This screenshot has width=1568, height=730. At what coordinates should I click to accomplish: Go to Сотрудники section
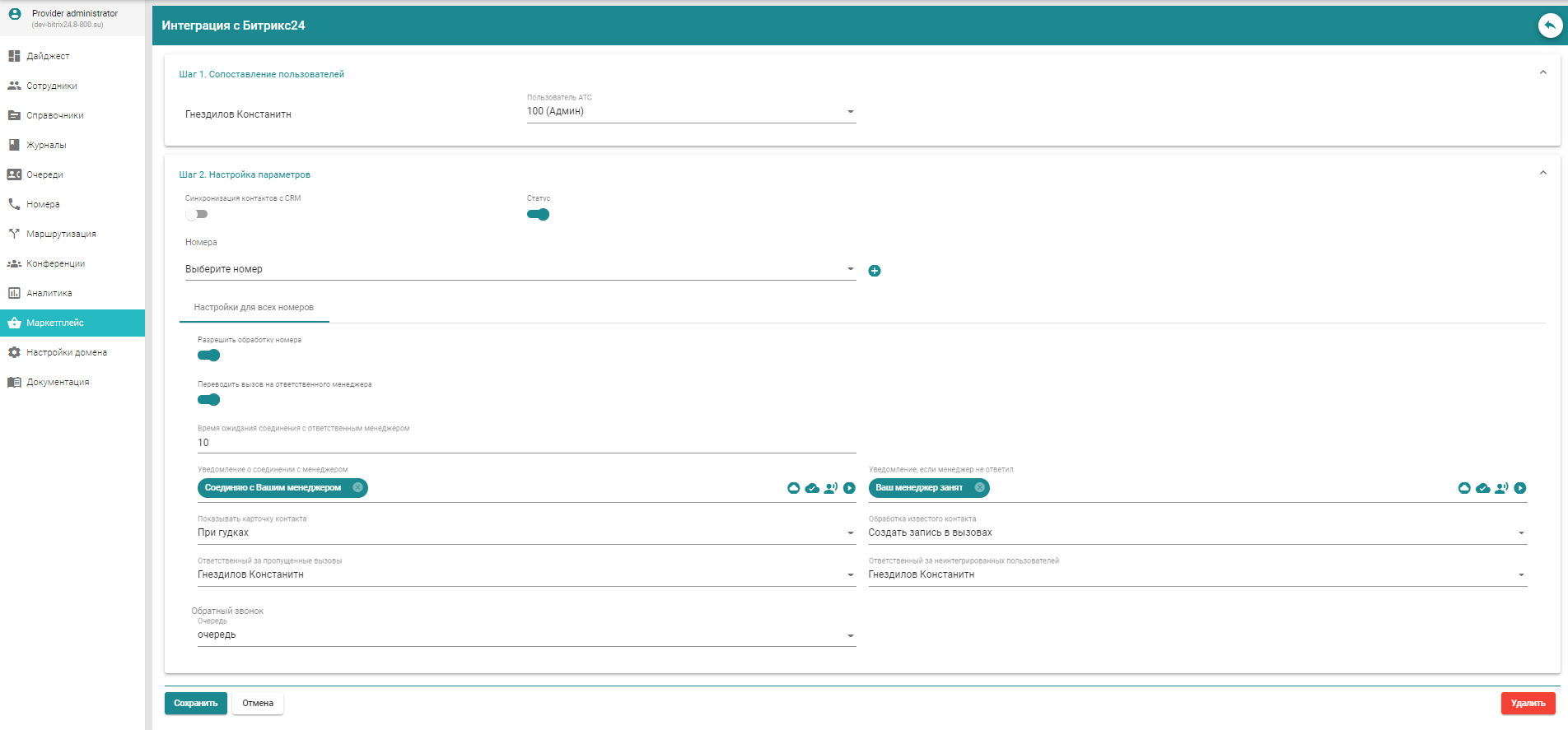pos(72,86)
